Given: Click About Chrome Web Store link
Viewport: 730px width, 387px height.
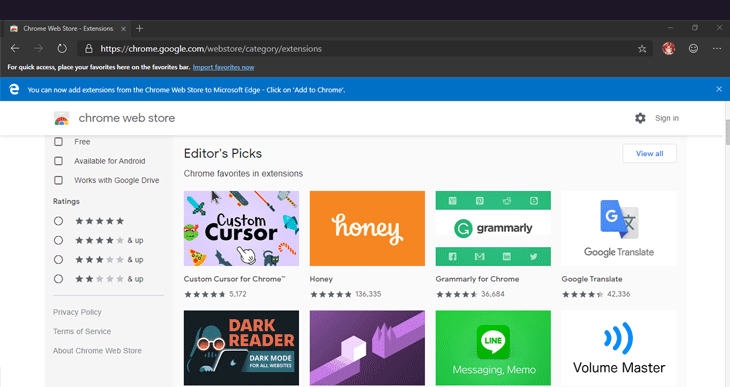Looking at the screenshot, I should point(97,351).
